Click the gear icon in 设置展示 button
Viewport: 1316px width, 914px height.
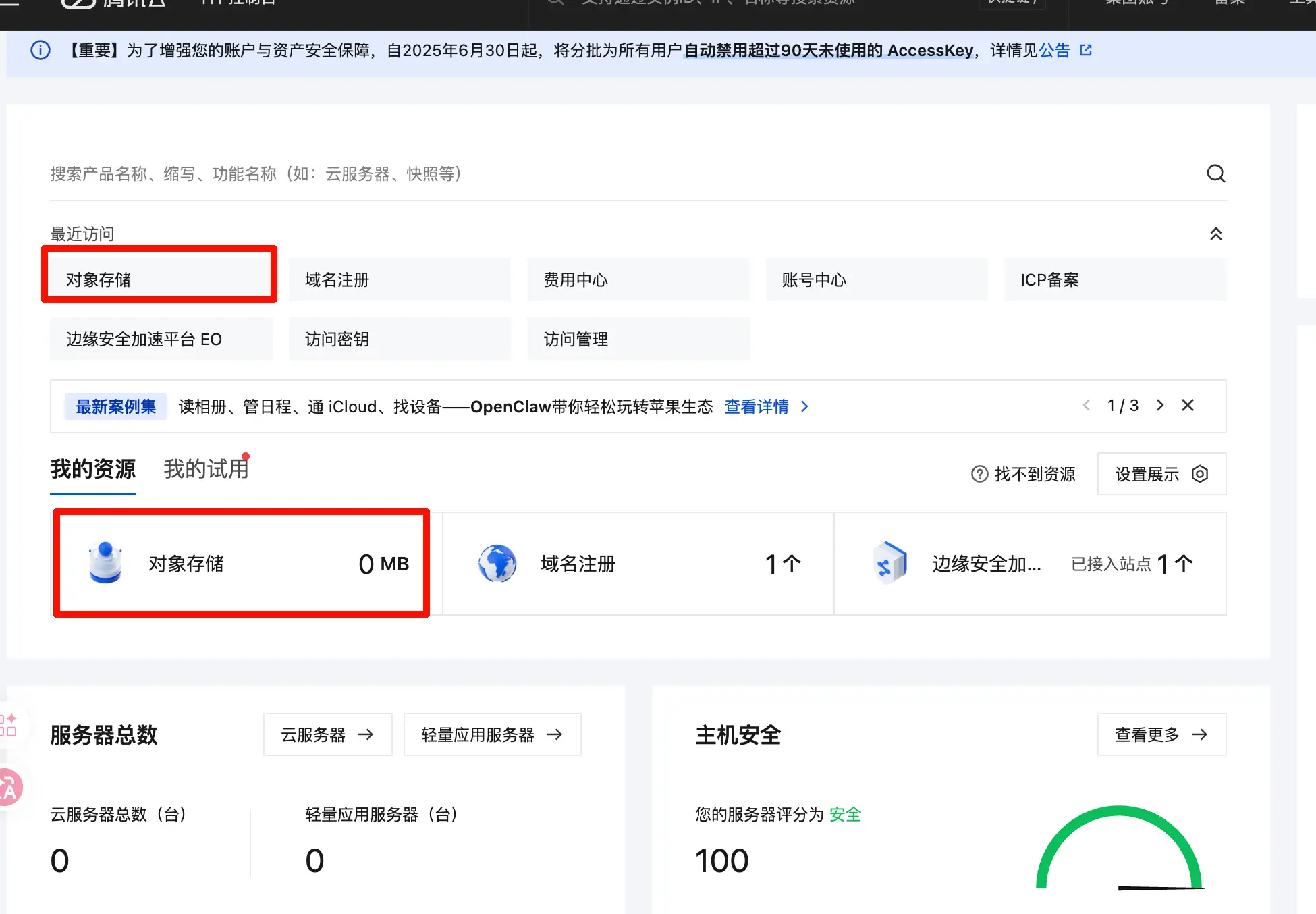(1199, 474)
